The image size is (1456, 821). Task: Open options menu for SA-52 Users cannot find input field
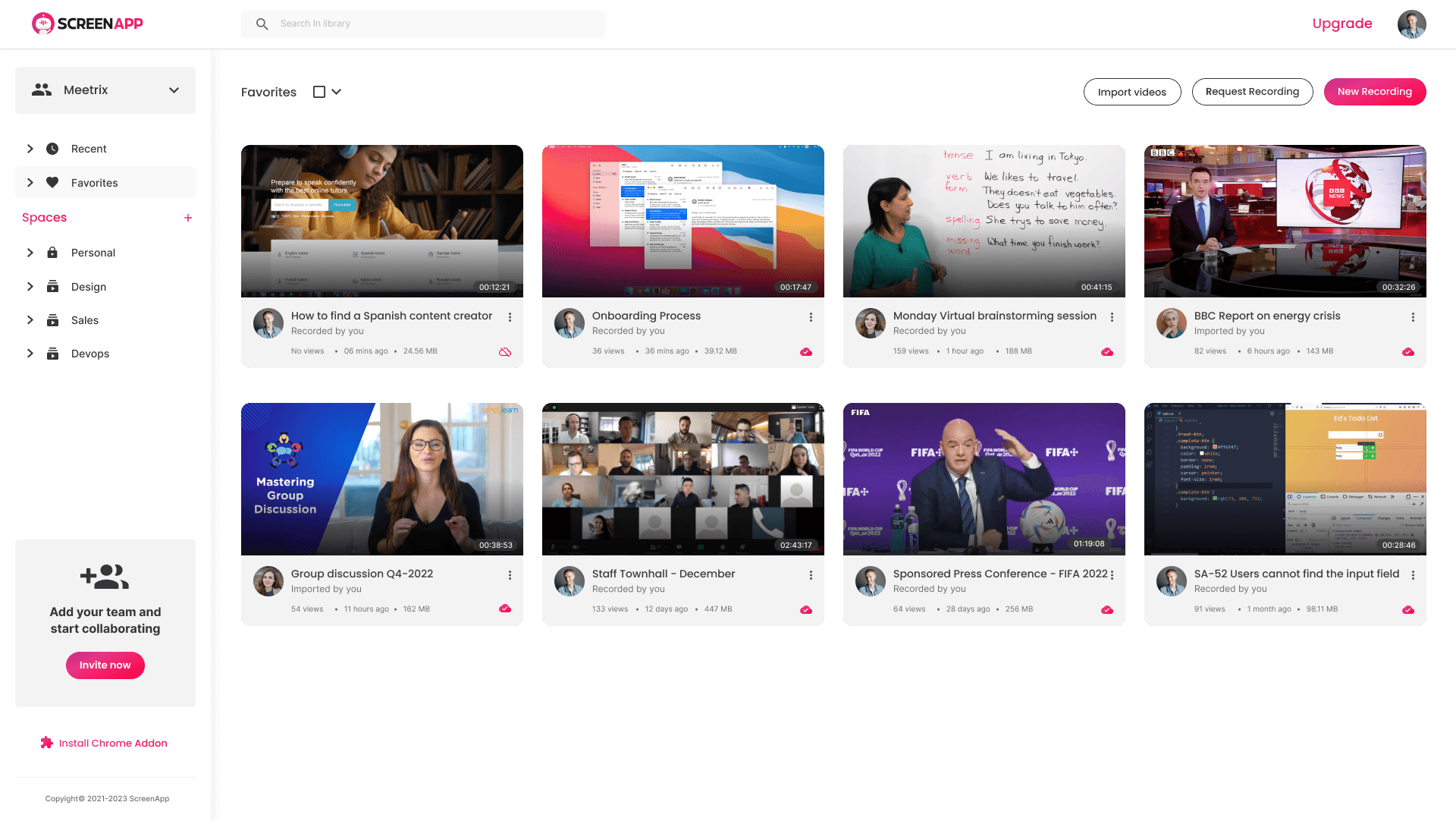coord(1413,575)
